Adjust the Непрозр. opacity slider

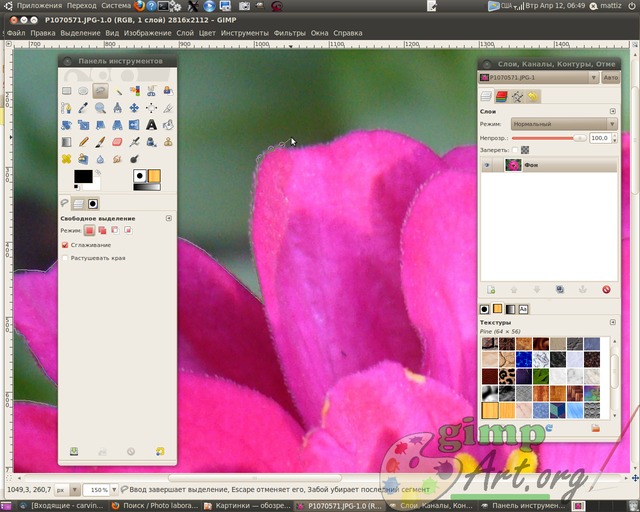[x=549, y=138]
